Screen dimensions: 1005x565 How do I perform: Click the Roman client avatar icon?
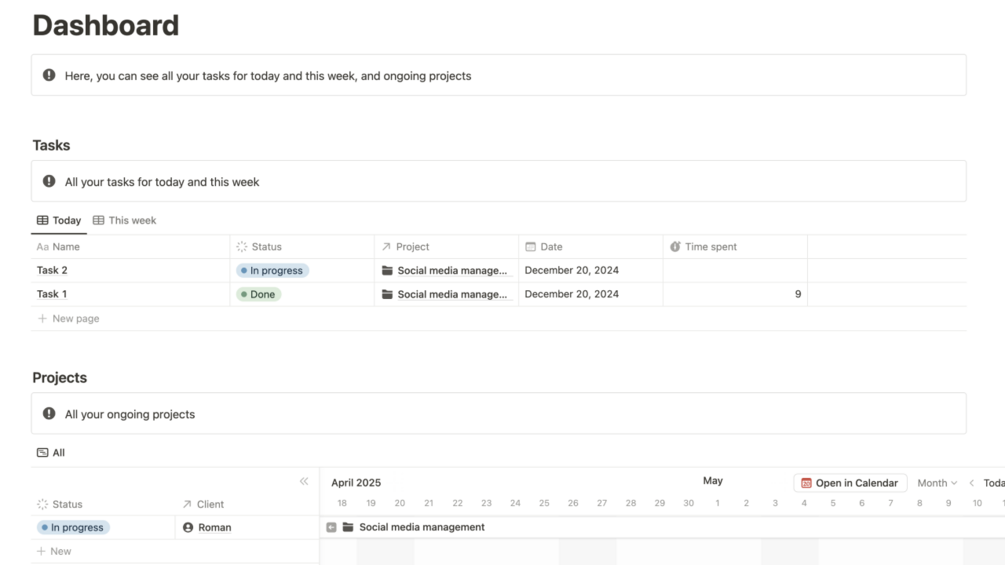tap(188, 527)
